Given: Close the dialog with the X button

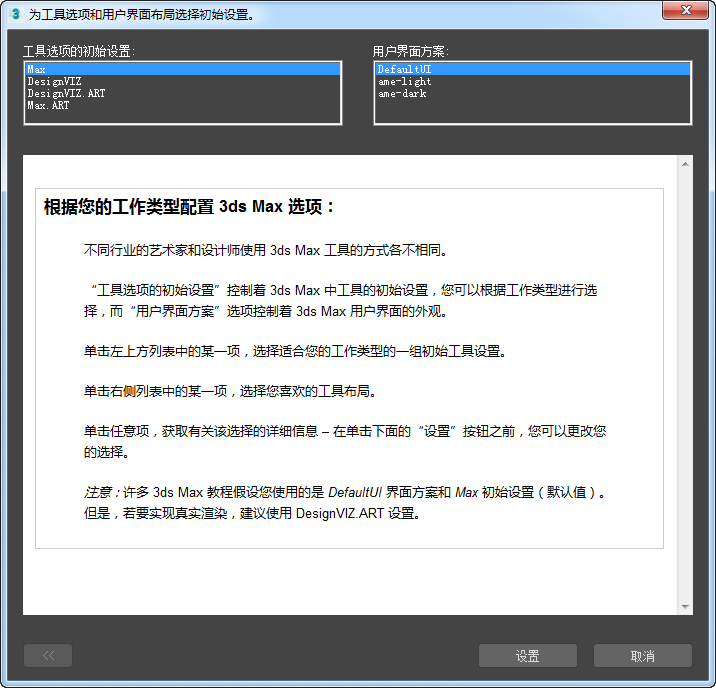Looking at the screenshot, I should coord(685,10).
